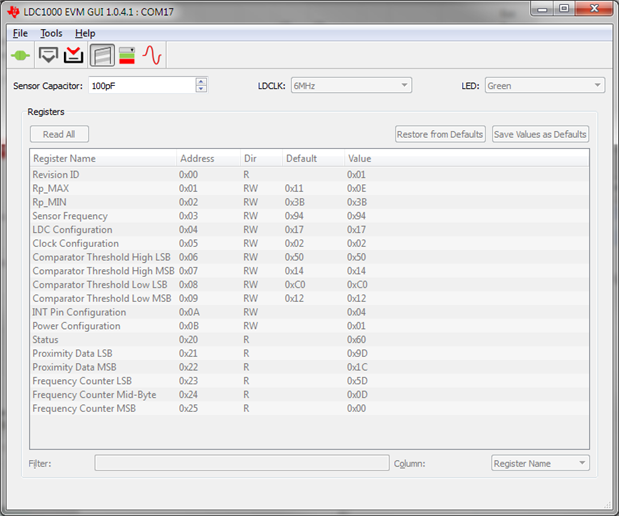Image resolution: width=619 pixels, height=516 pixels.
Task: Click Restore from Defaults button
Action: pyautogui.click(x=440, y=134)
